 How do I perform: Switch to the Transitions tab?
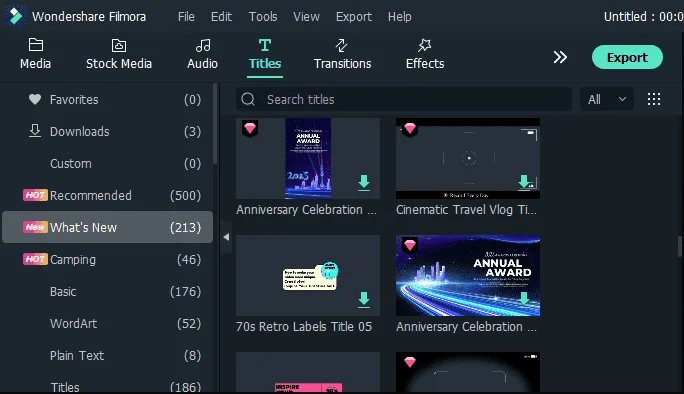coord(342,54)
